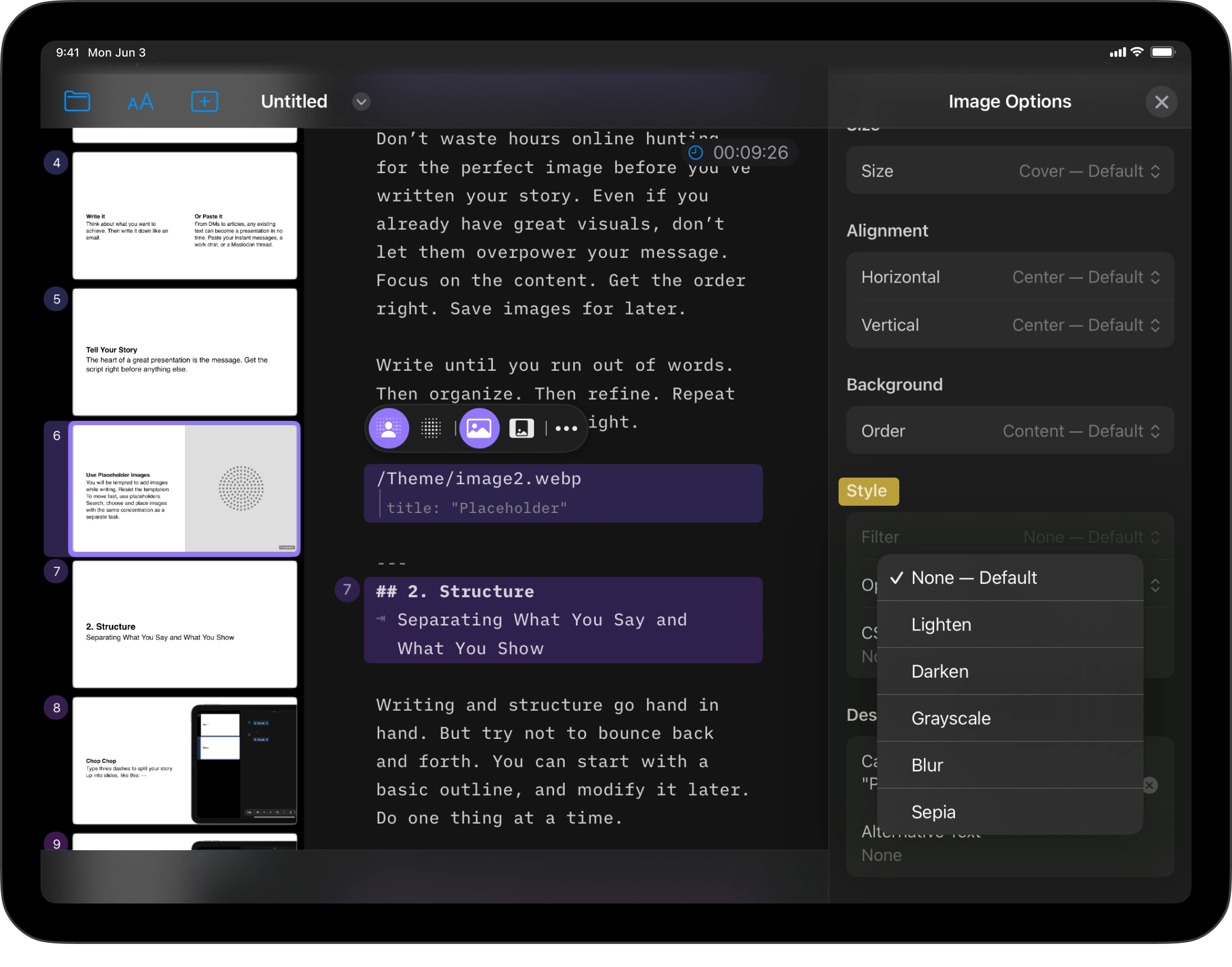
Task: Clear the caption with x button
Action: (x=1149, y=786)
